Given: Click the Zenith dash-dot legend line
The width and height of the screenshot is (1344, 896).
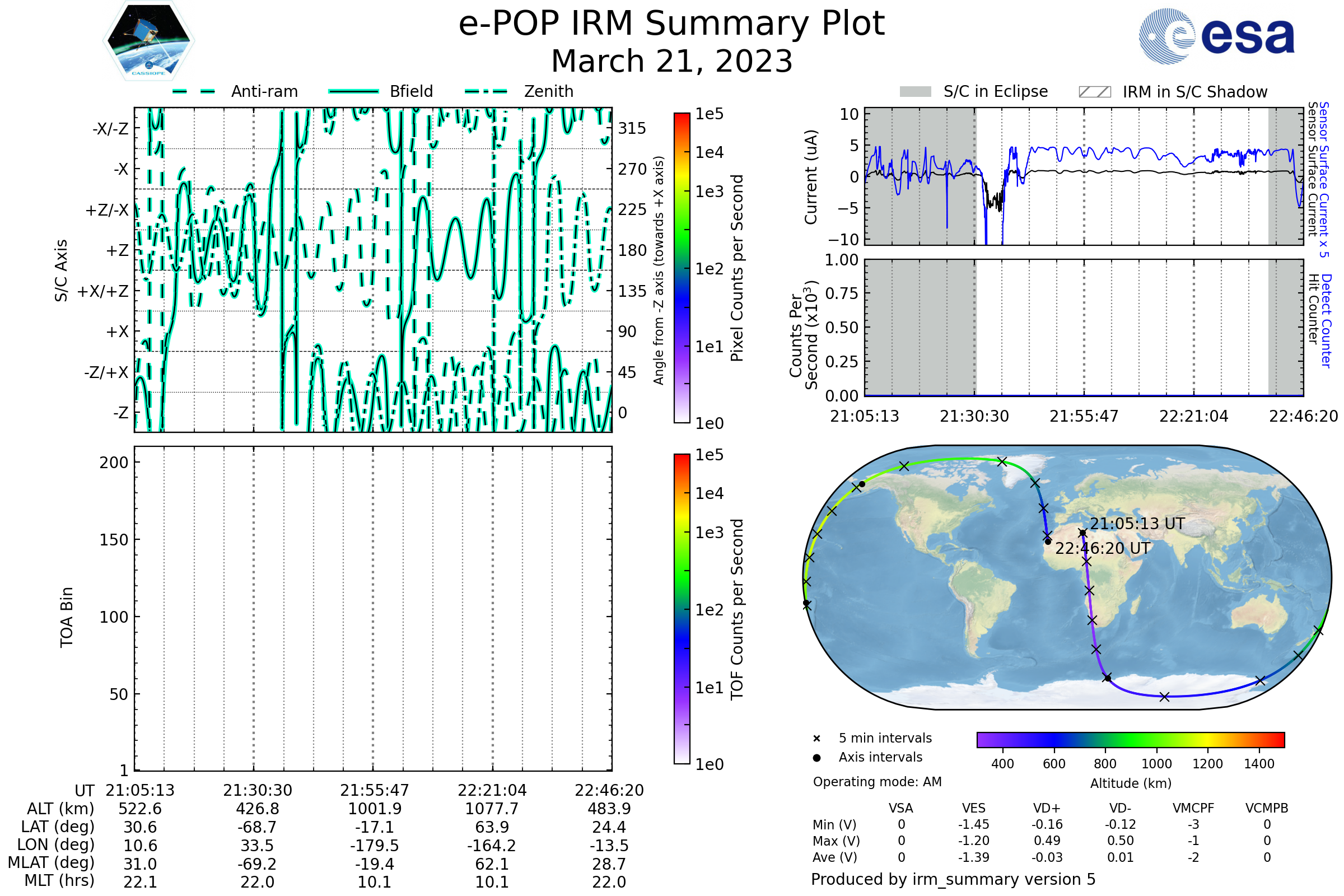Looking at the screenshot, I should pyautogui.click(x=486, y=91).
